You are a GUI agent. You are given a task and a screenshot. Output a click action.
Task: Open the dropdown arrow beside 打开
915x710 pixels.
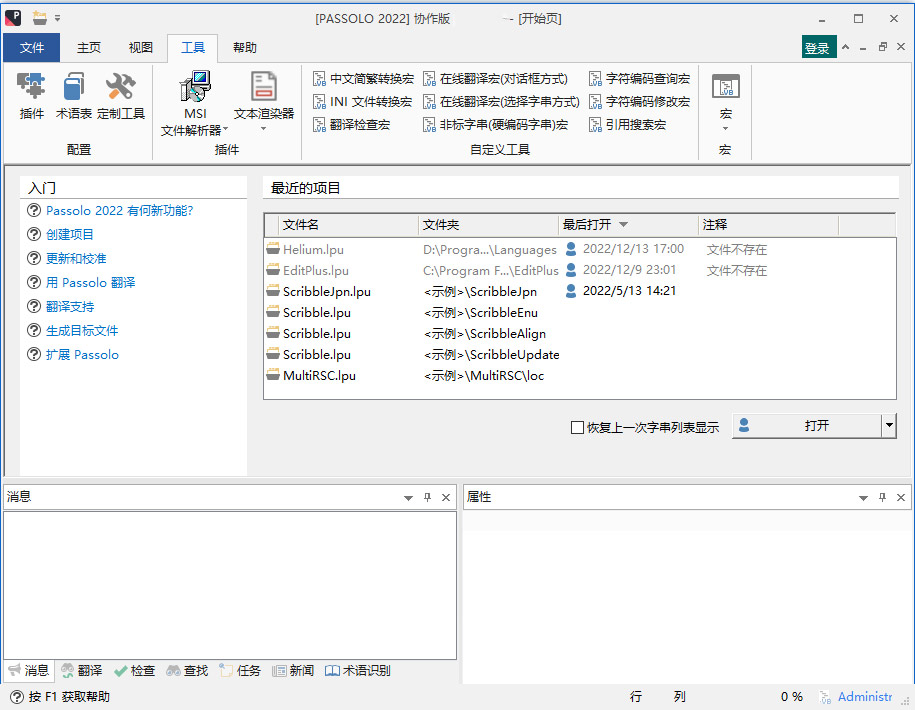tap(888, 425)
